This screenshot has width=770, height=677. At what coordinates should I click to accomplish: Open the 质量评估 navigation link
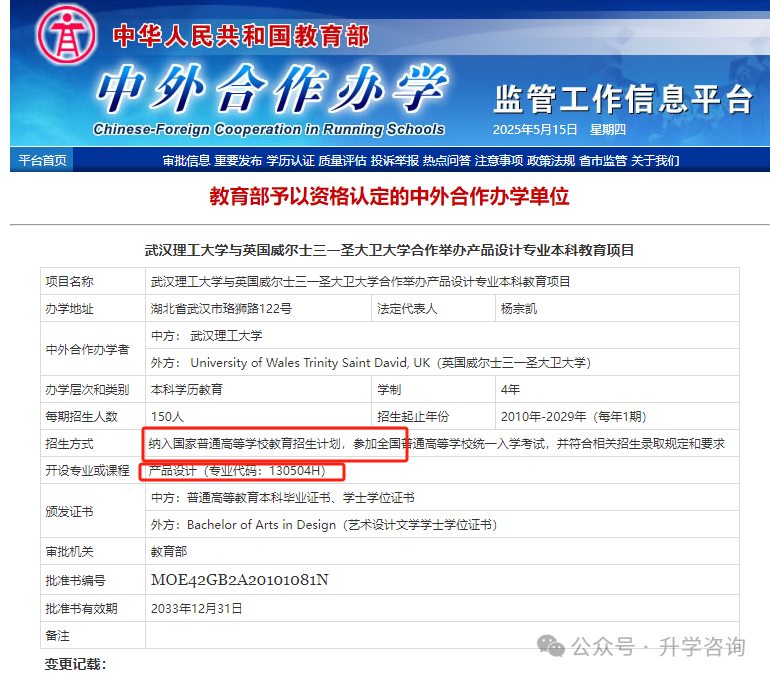tap(342, 161)
